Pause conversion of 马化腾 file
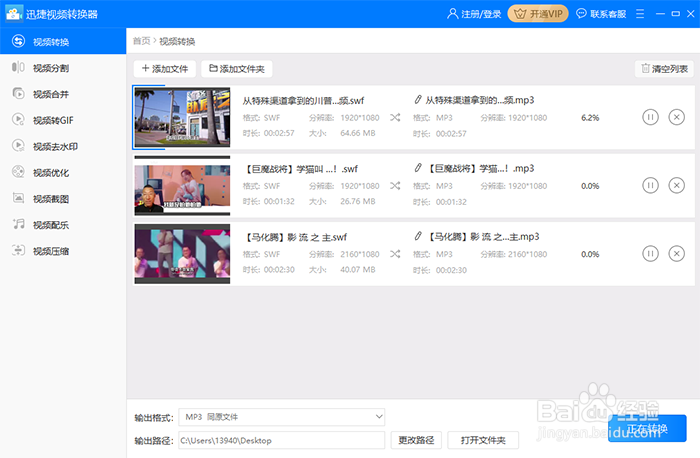 (x=650, y=254)
